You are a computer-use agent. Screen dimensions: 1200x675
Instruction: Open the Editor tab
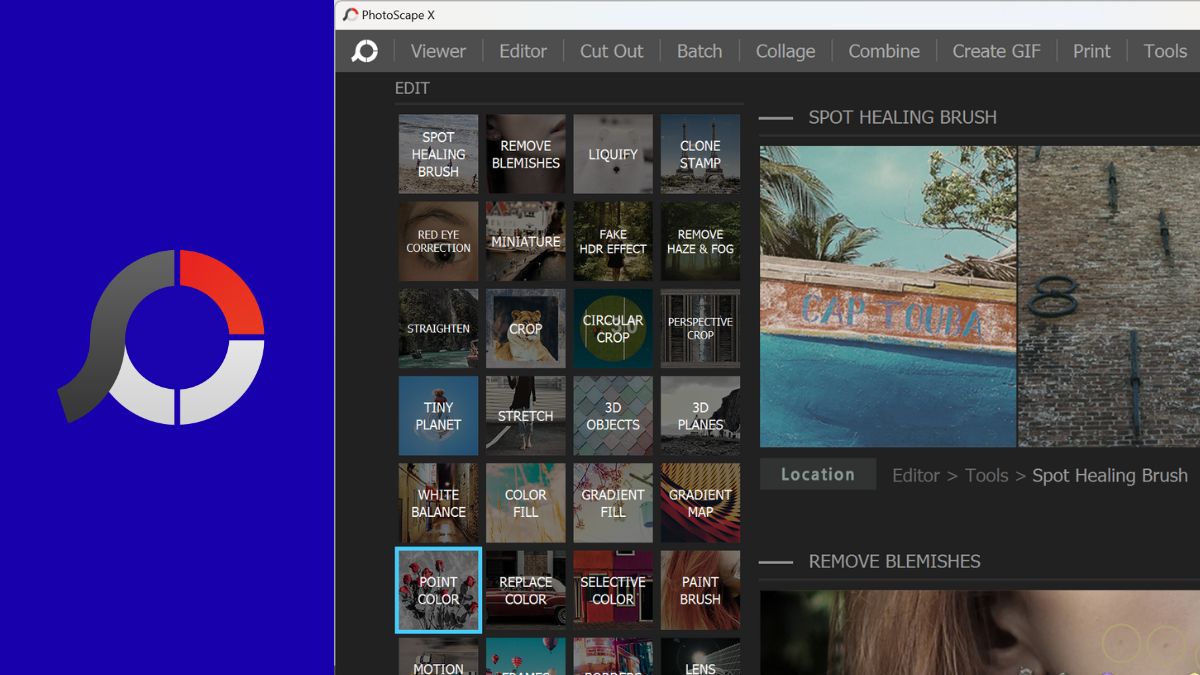523,51
